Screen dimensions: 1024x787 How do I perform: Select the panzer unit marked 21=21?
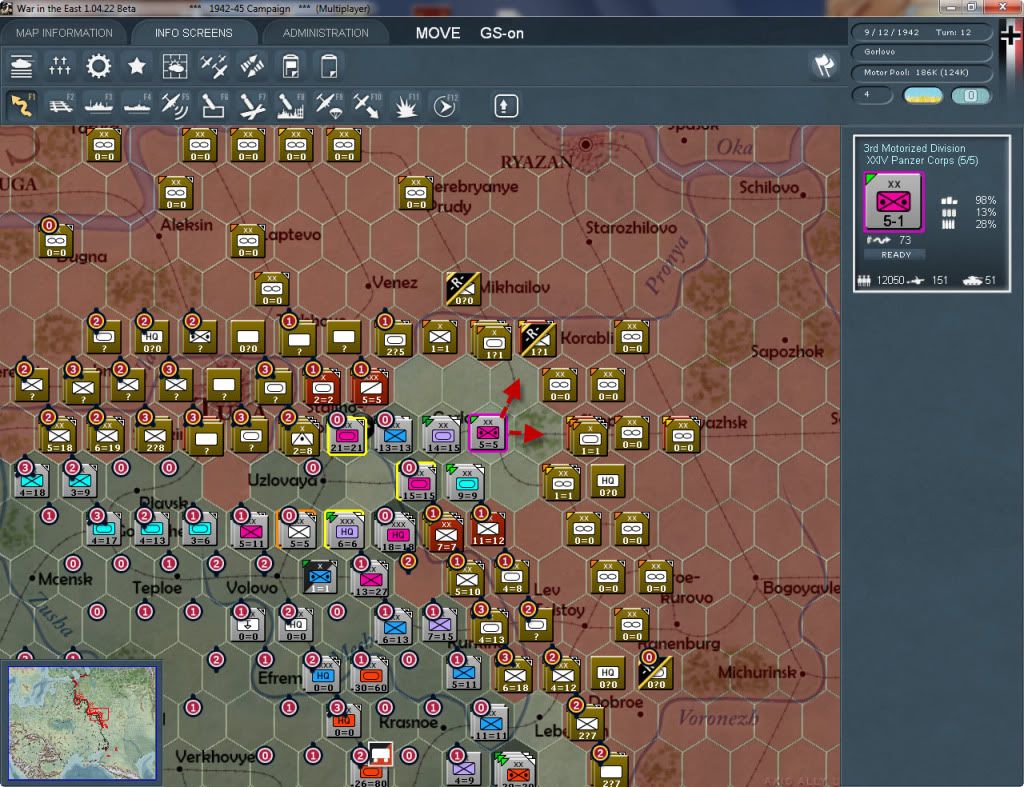[347, 436]
